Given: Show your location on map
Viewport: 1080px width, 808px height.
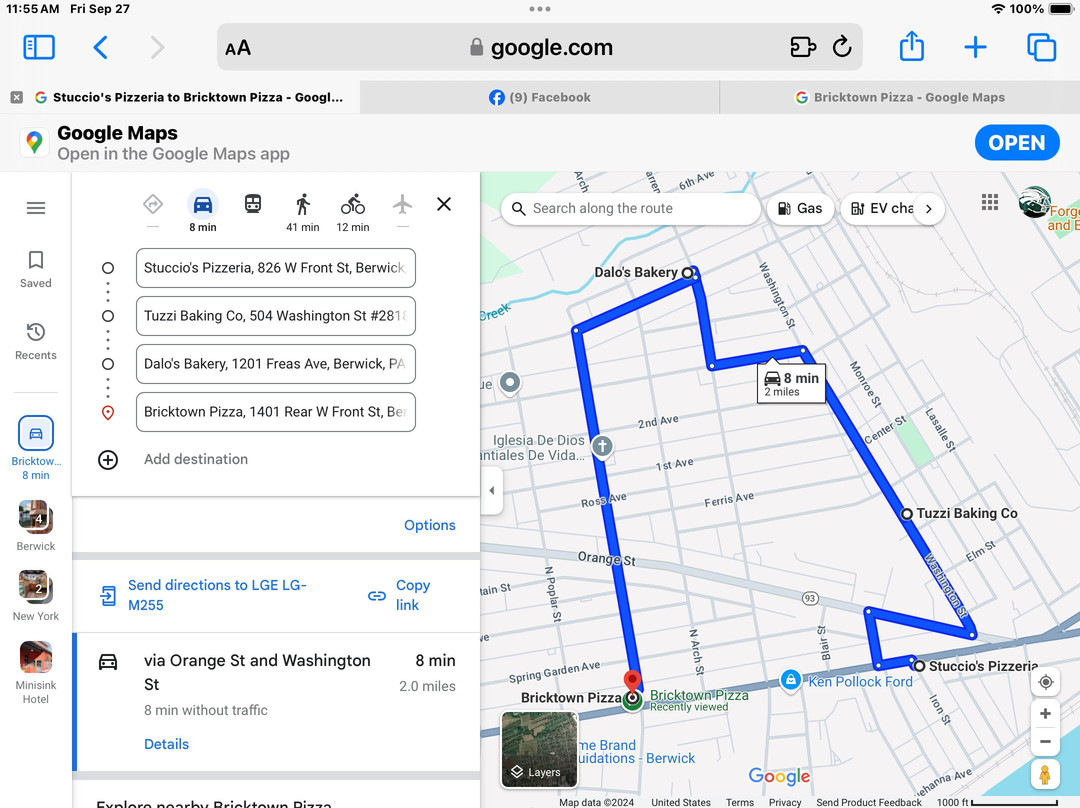Looking at the screenshot, I should pyautogui.click(x=1046, y=682).
